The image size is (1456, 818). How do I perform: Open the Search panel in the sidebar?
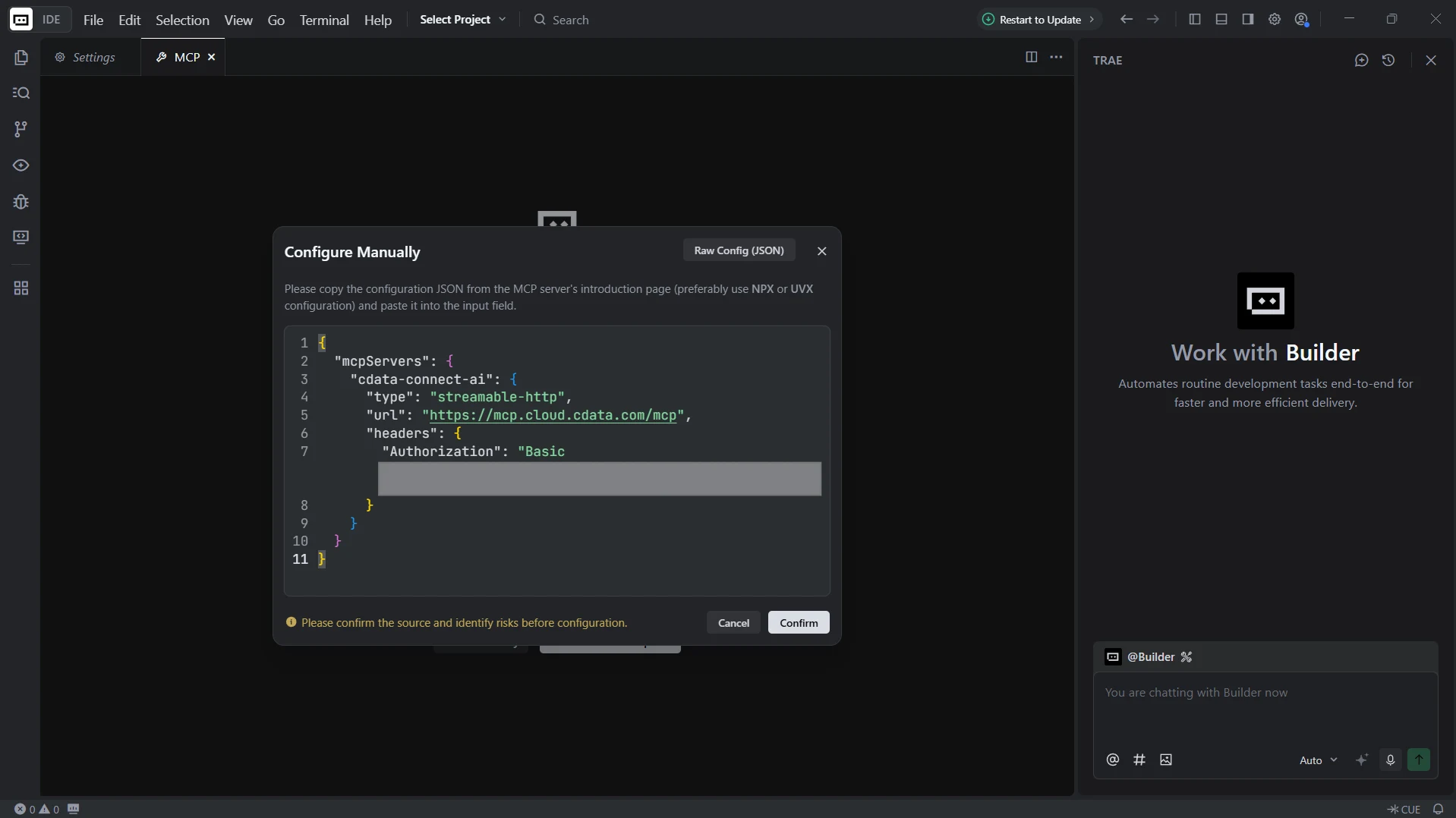[21, 93]
